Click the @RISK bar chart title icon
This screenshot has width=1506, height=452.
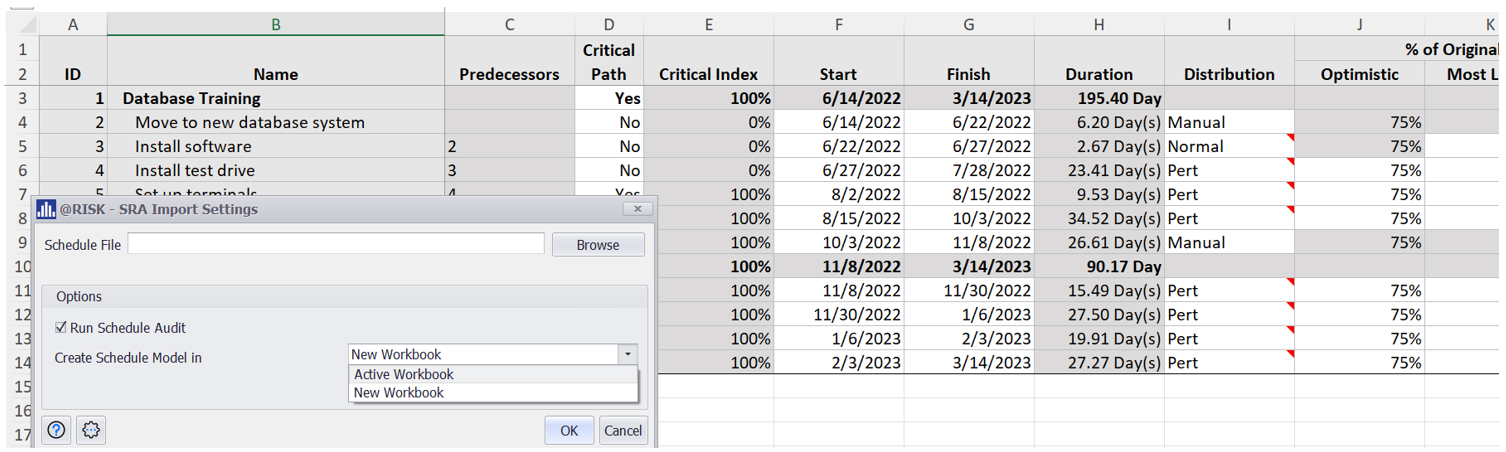(x=46, y=209)
